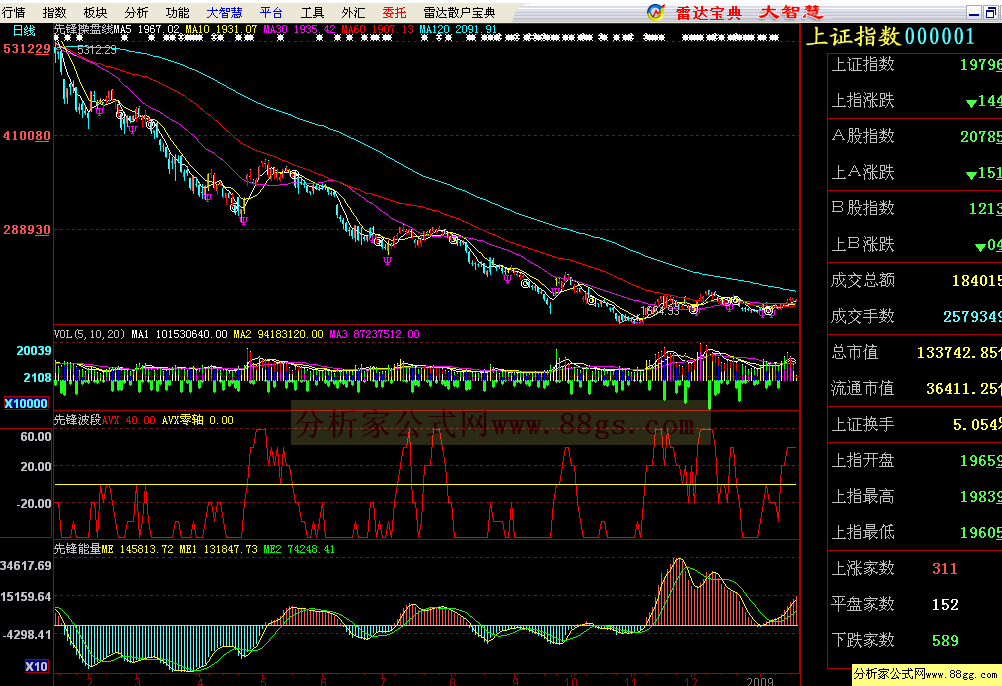The height and width of the screenshot is (686, 1002).
Task: Click the 大智慧 logo icon in title bar
Action: [656, 11]
